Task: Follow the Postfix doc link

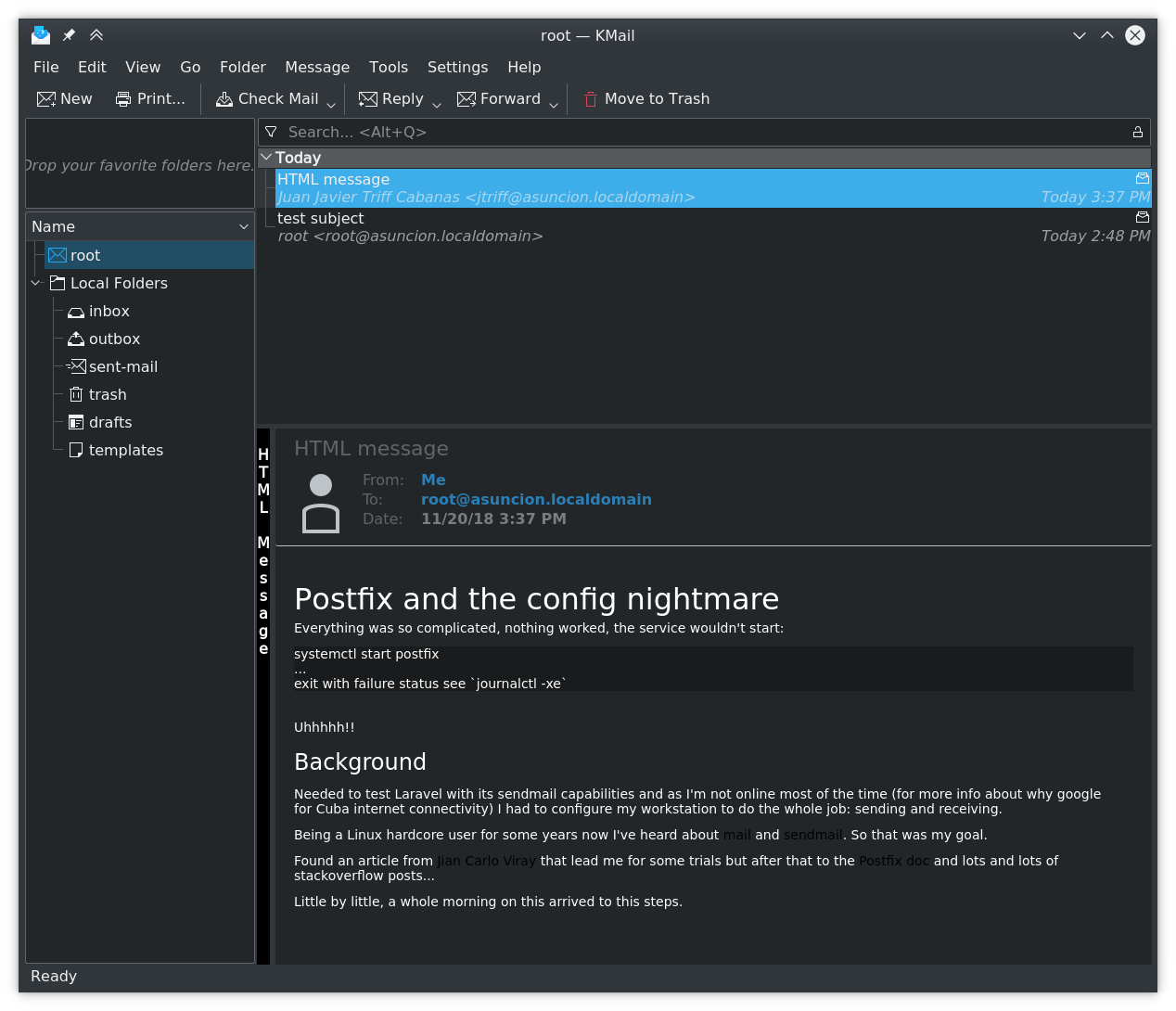Action: pos(893,860)
